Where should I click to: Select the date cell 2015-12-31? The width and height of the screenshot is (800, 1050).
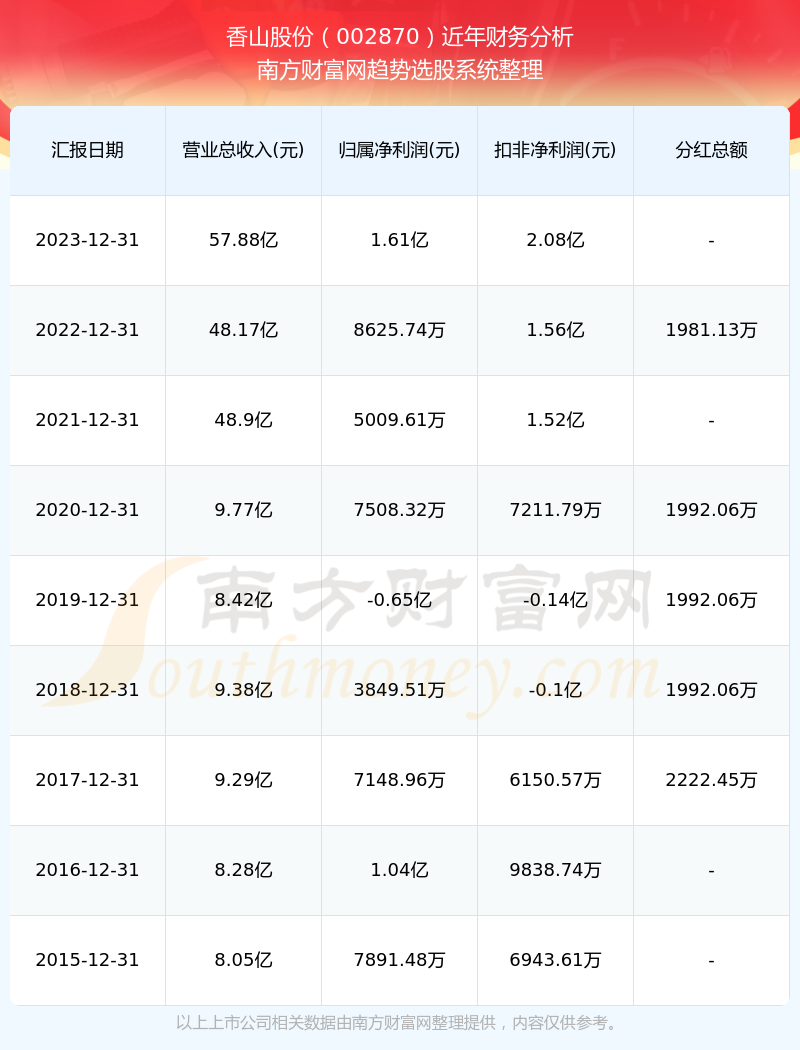[x=88, y=960]
